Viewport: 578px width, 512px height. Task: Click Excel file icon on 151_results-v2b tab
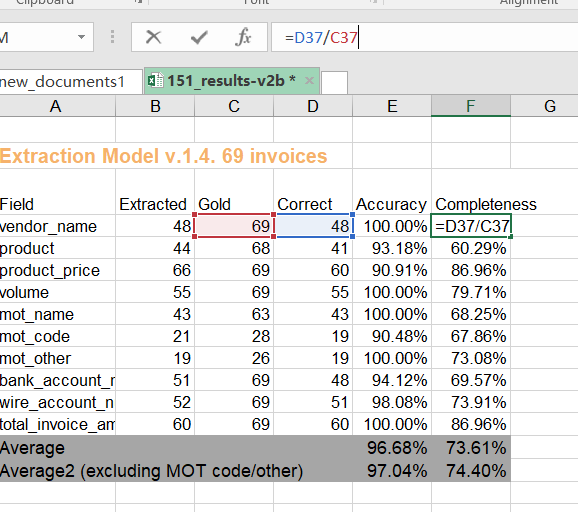point(156,80)
